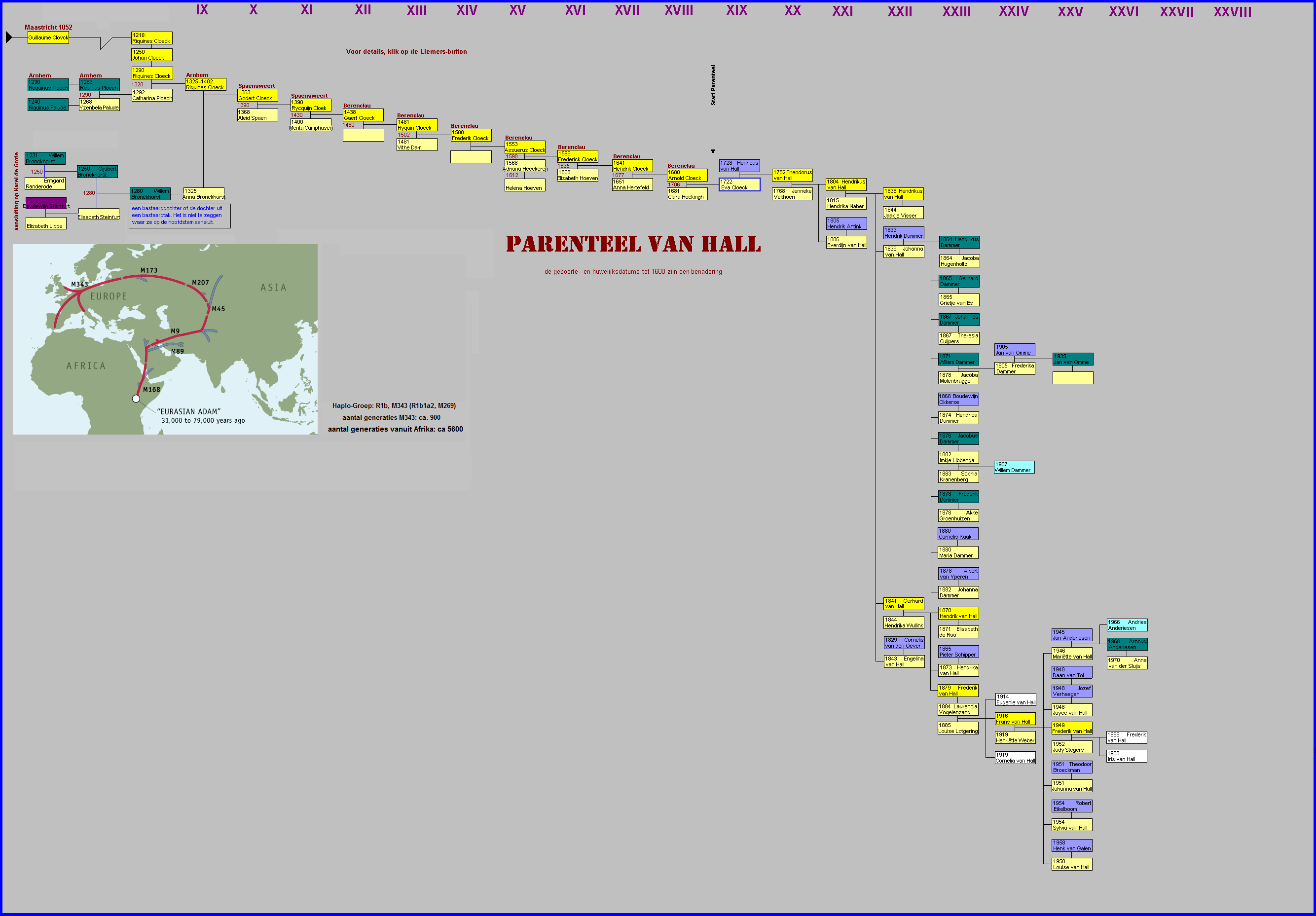Click the PARENTEEL VAN HALL title
This screenshot has height=916, width=1316.
pos(633,245)
